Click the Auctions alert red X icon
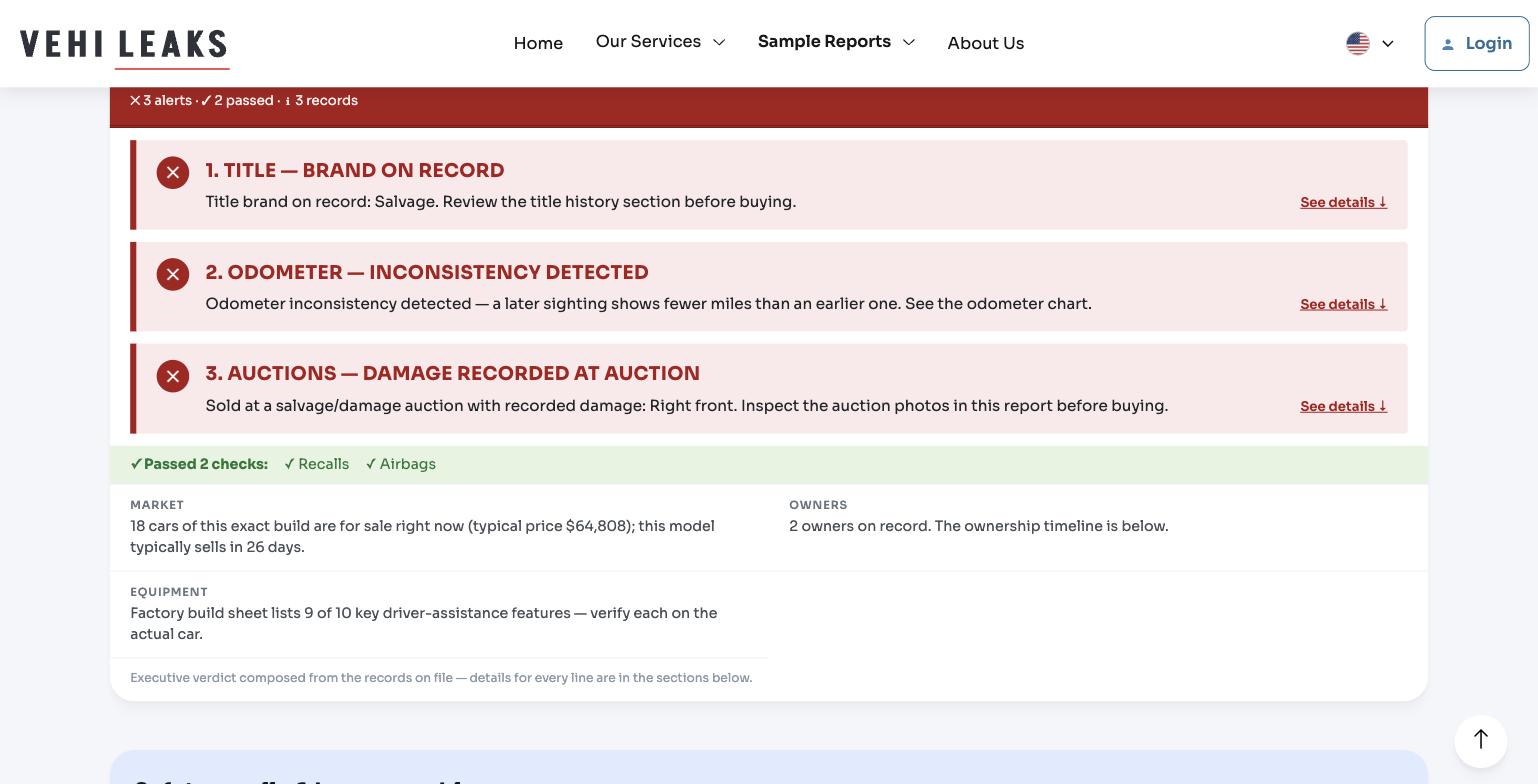 (x=173, y=376)
